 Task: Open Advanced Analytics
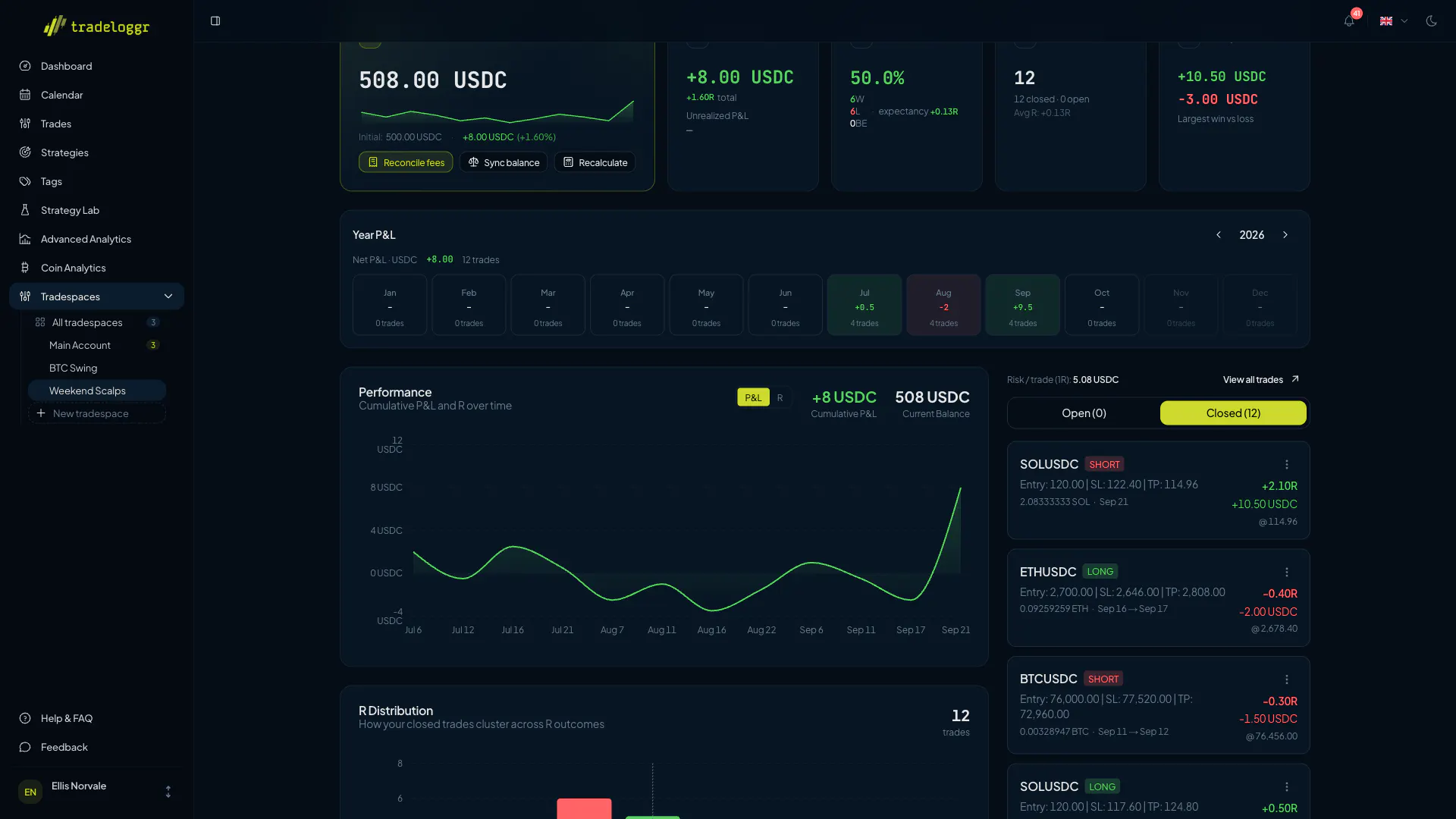click(96, 239)
